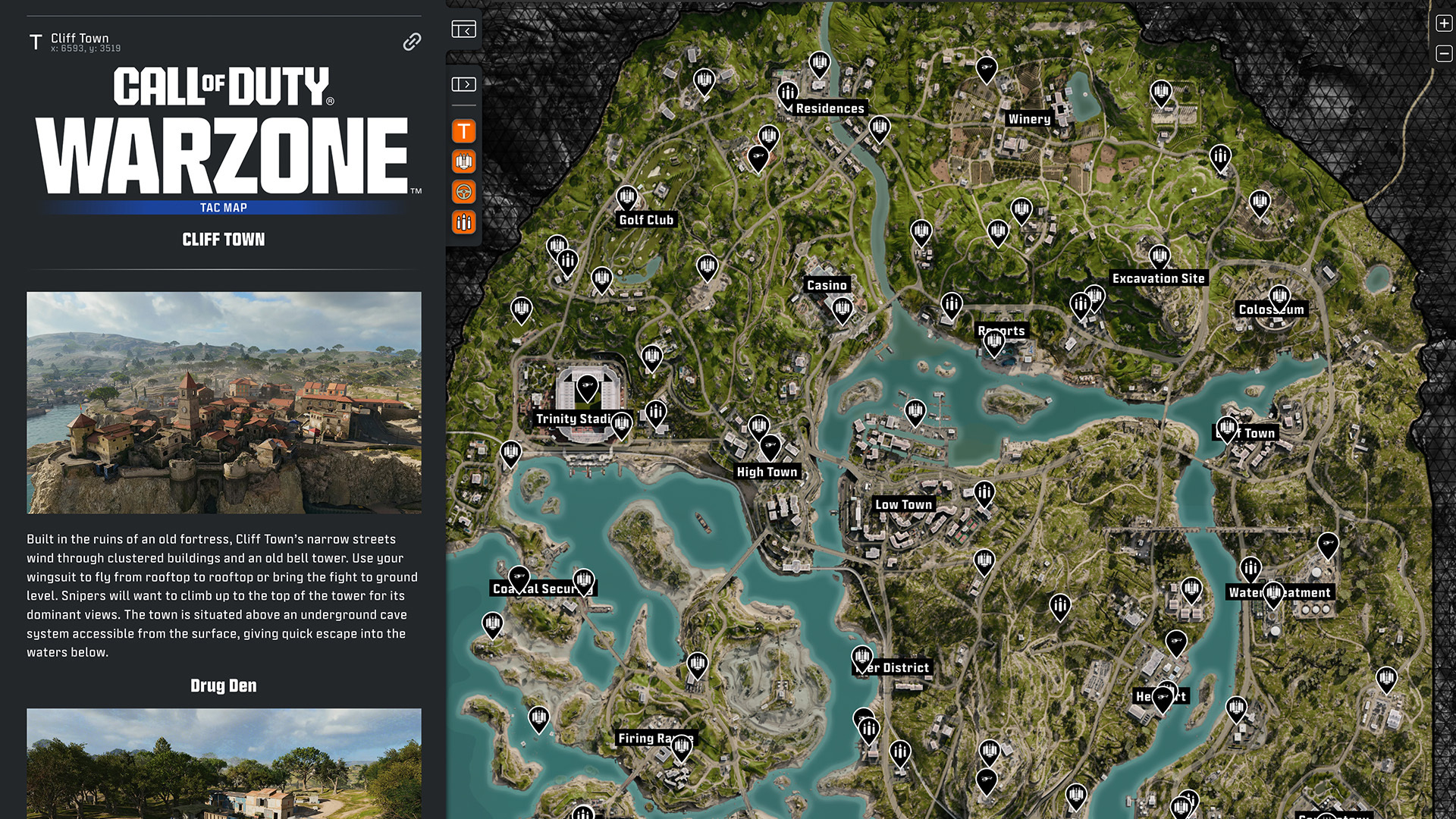Click the vehicle marker pin near Winery
This screenshot has height=819, width=1456.
[987, 67]
